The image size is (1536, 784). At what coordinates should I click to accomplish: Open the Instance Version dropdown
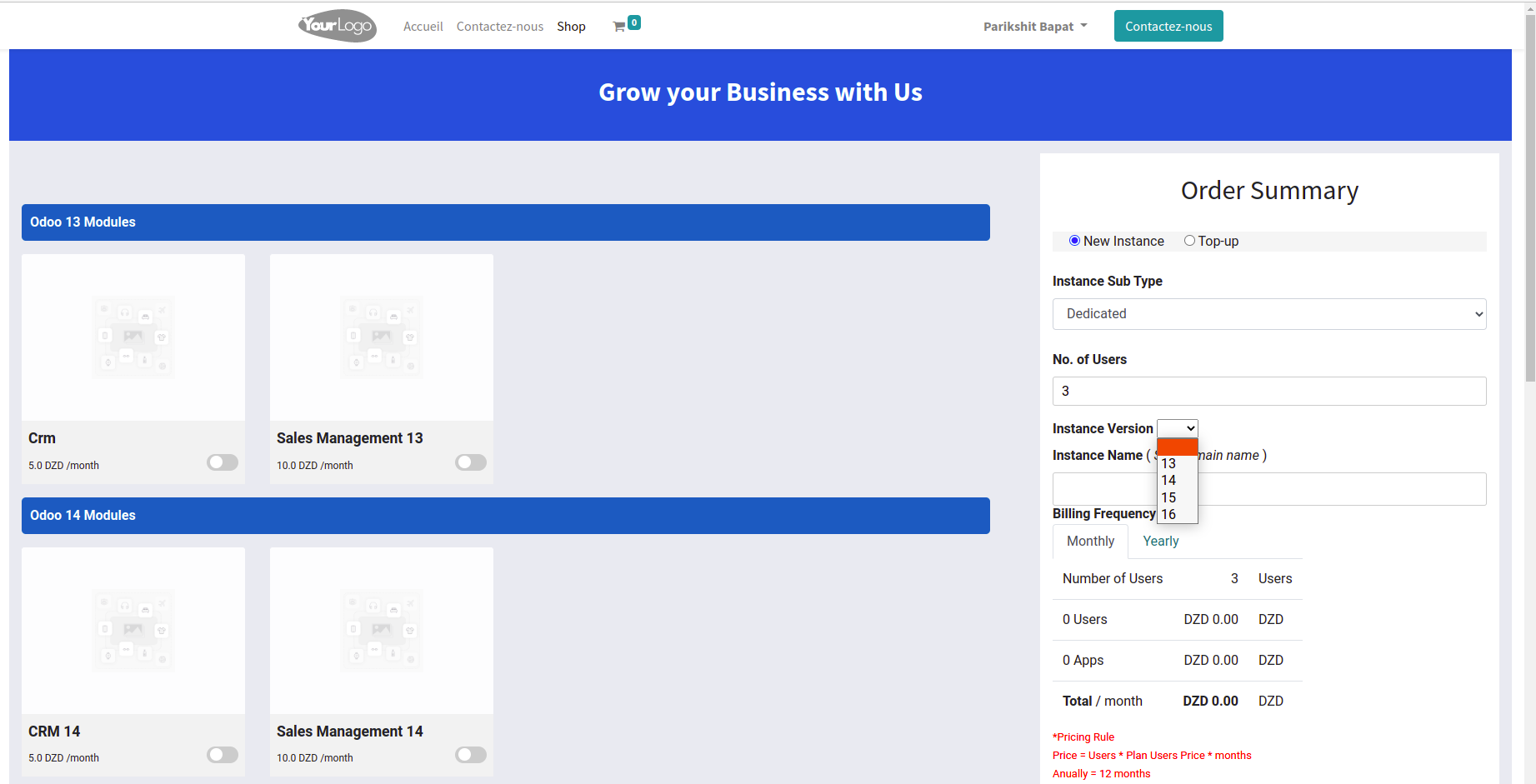click(1178, 428)
